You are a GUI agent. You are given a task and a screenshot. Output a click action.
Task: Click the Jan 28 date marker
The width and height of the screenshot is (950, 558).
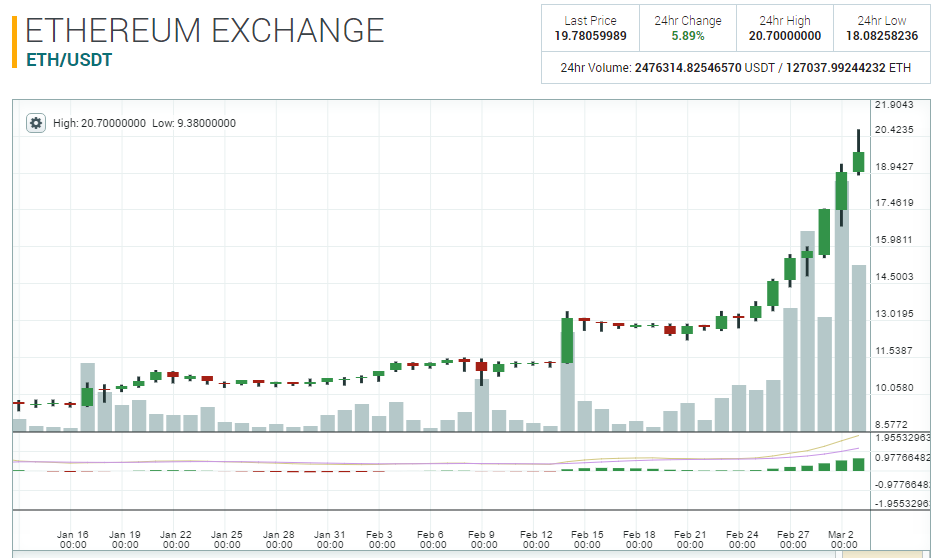click(x=279, y=539)
